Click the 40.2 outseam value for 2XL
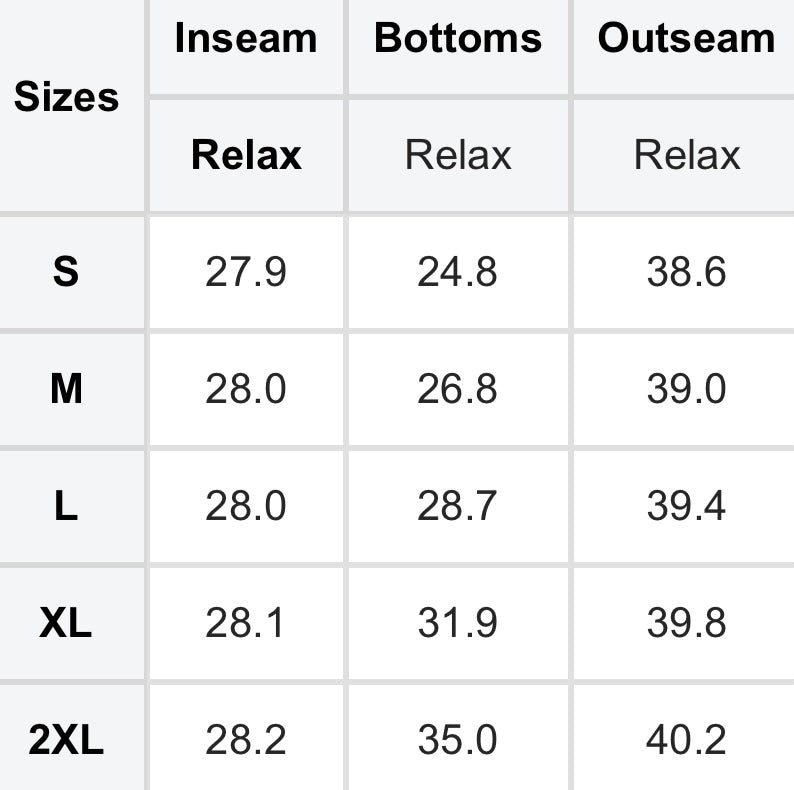 pos(686,740)
